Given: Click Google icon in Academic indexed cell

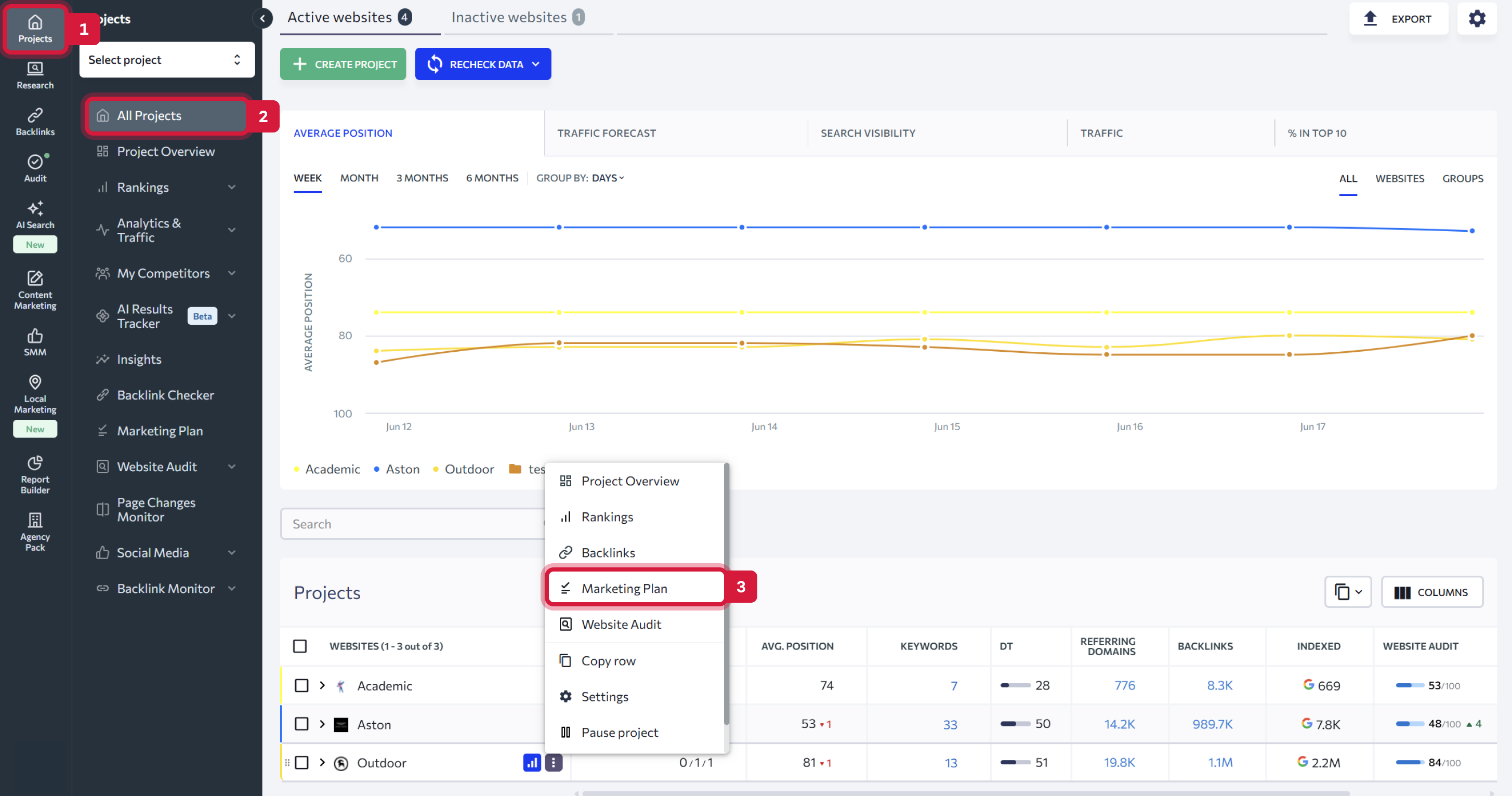Looking at the screenshot, I should (x=1308, y=684).
